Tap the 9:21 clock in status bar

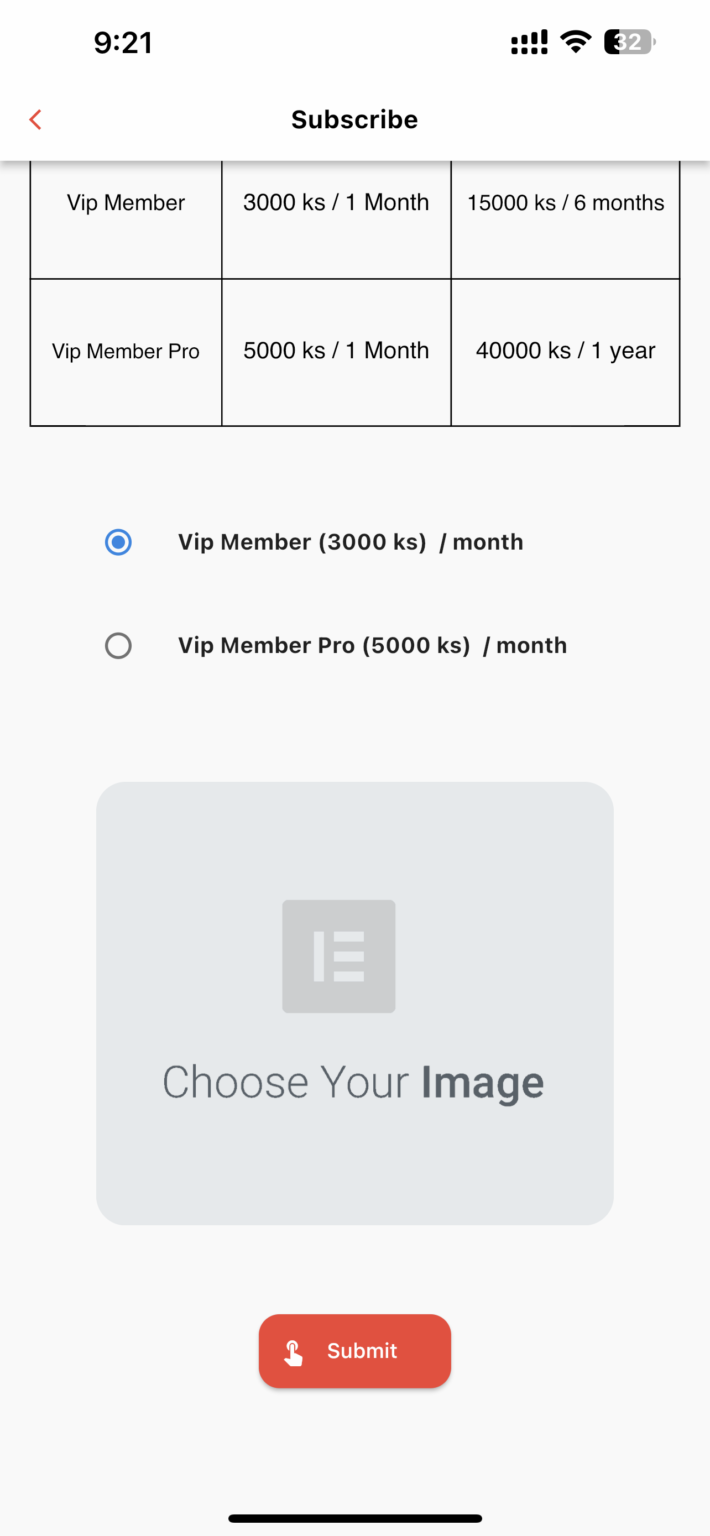[x=123, y=42]
